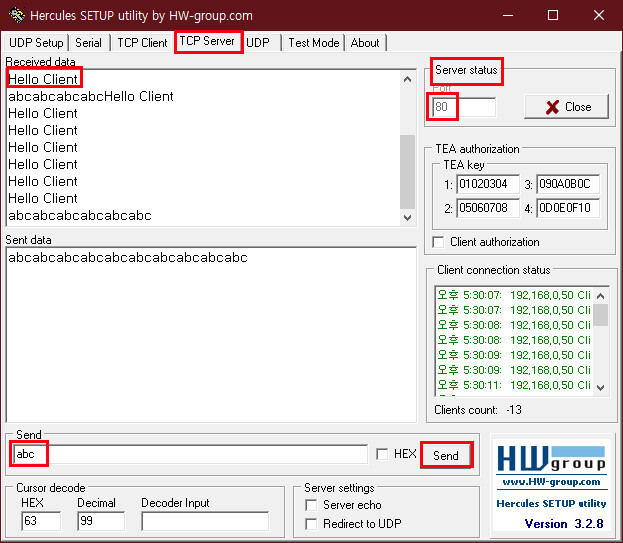
Task: Click the Sent data abcabc text line
Action: click(128, 257)
